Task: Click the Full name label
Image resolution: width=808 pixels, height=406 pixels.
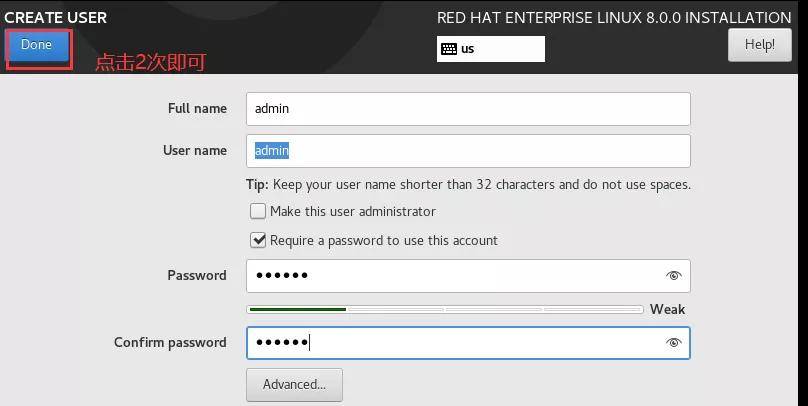Action: 197,108
